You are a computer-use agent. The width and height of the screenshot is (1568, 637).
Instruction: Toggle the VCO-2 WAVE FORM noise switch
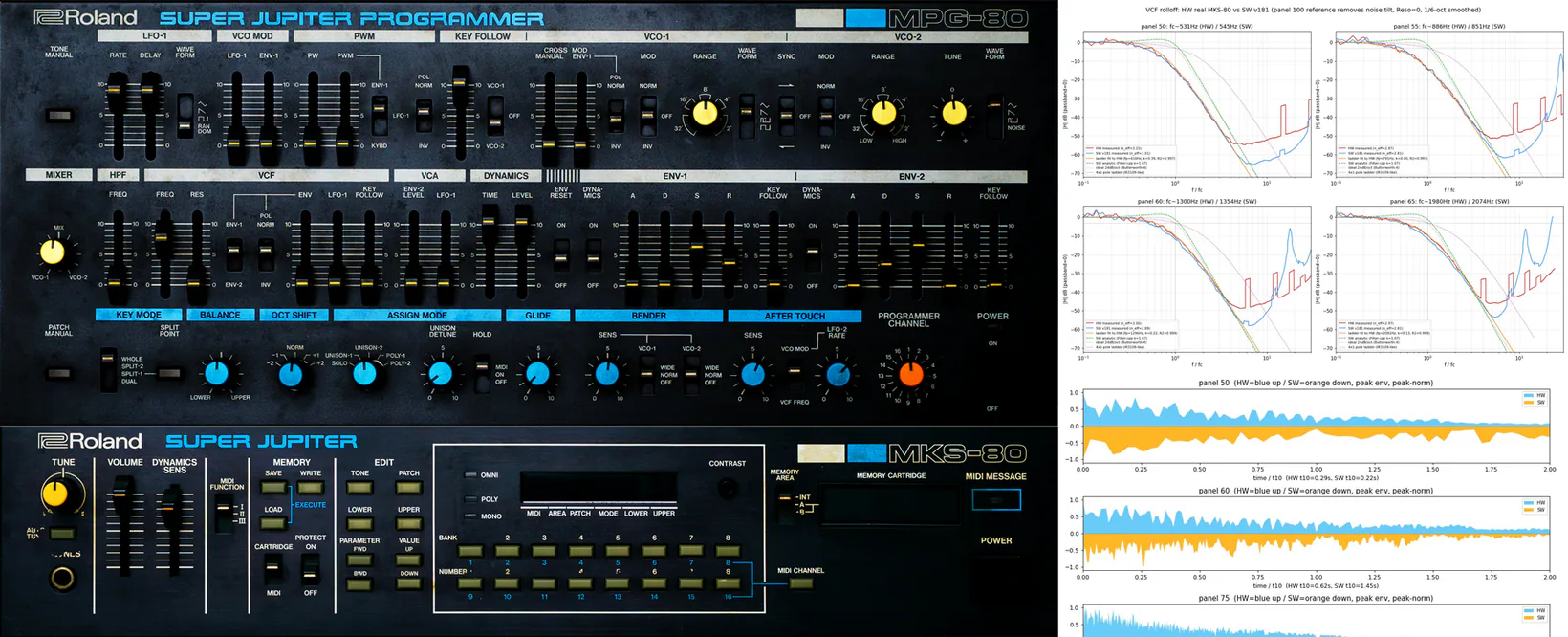(x=995, y=117)
